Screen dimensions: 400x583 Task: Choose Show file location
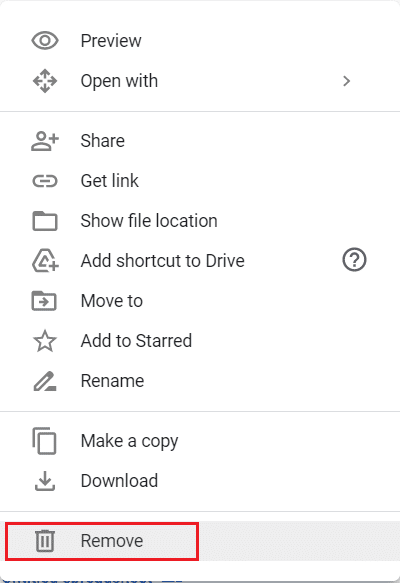tap(200, 221)
